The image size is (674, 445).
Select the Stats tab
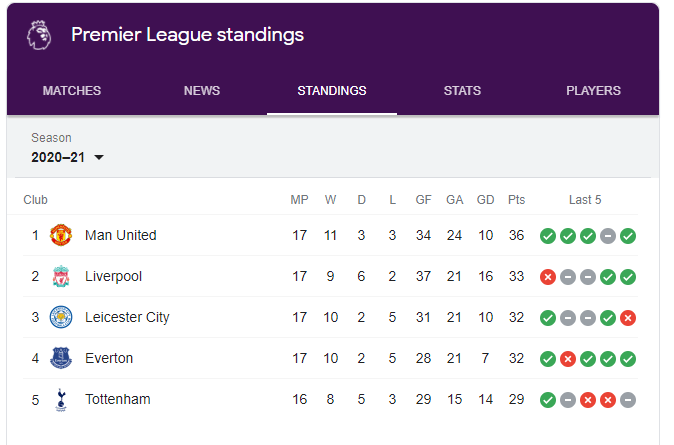[462, 91]
